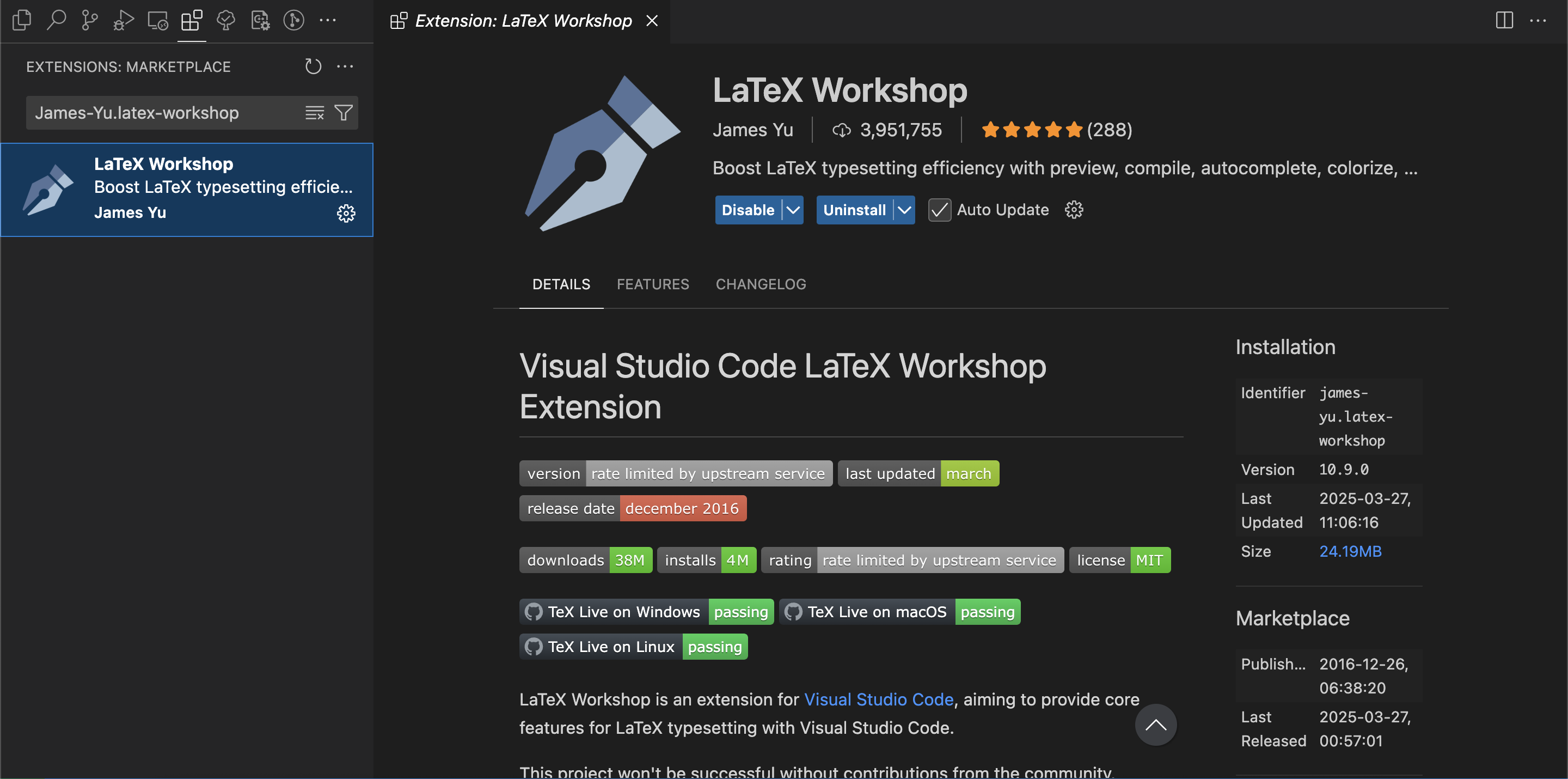
Task: Click the rating rate limited badge
Action: click(912, 559)
